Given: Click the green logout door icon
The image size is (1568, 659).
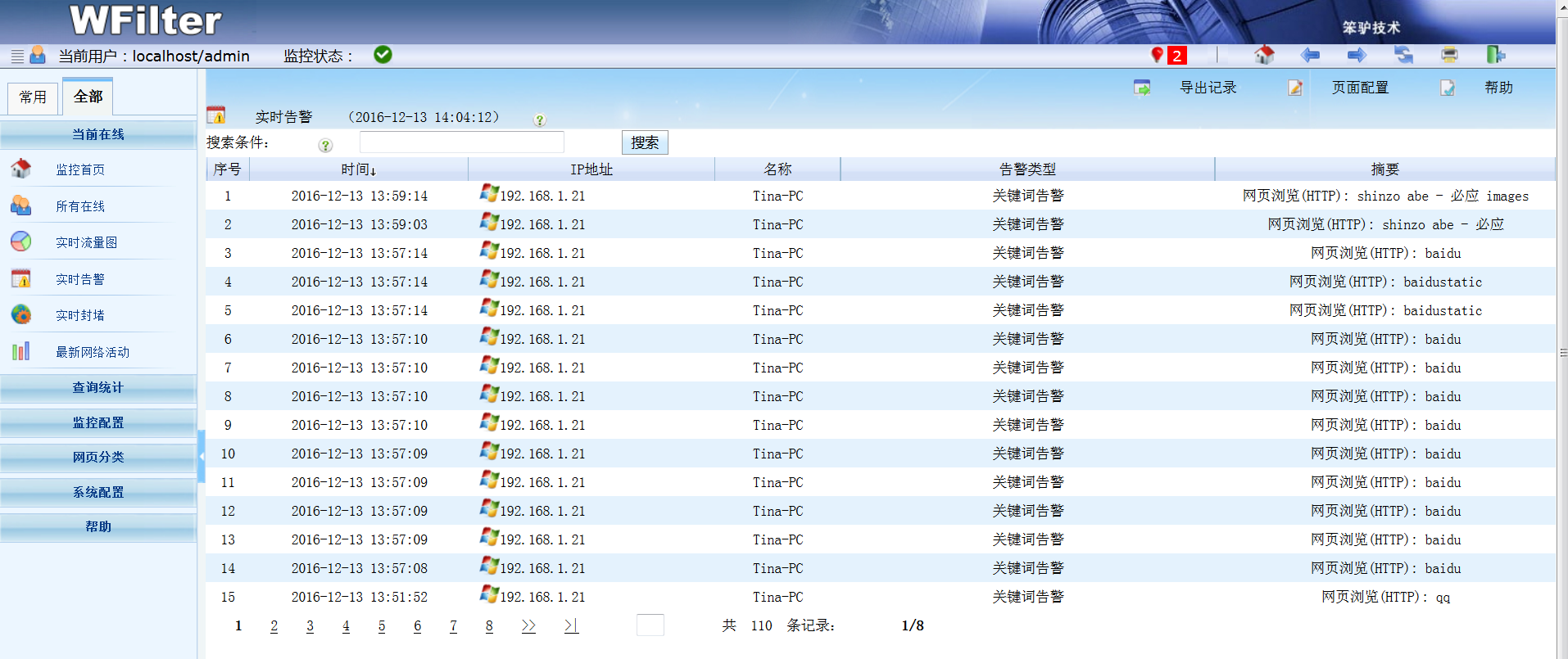Looking at the screenshot, I should pyautogui.click(x=1495, y=55).
